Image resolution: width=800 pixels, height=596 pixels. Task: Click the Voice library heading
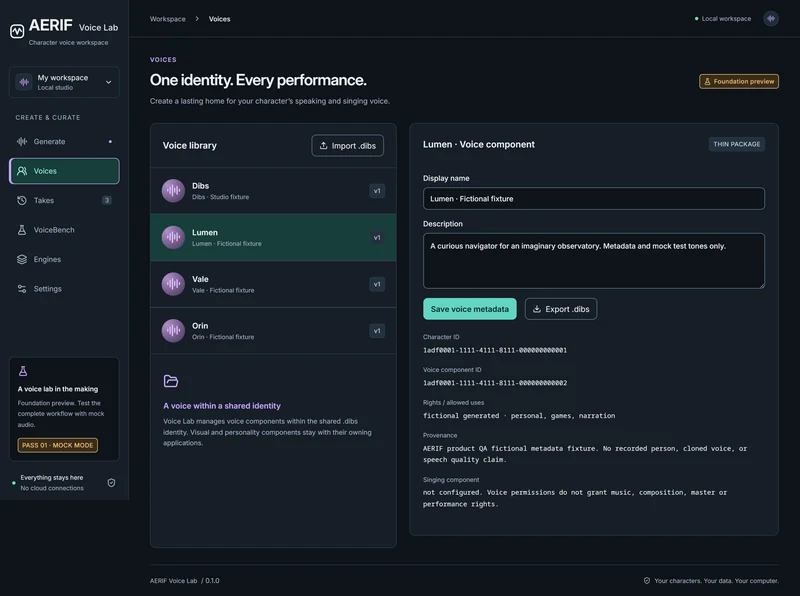(190, 145)
